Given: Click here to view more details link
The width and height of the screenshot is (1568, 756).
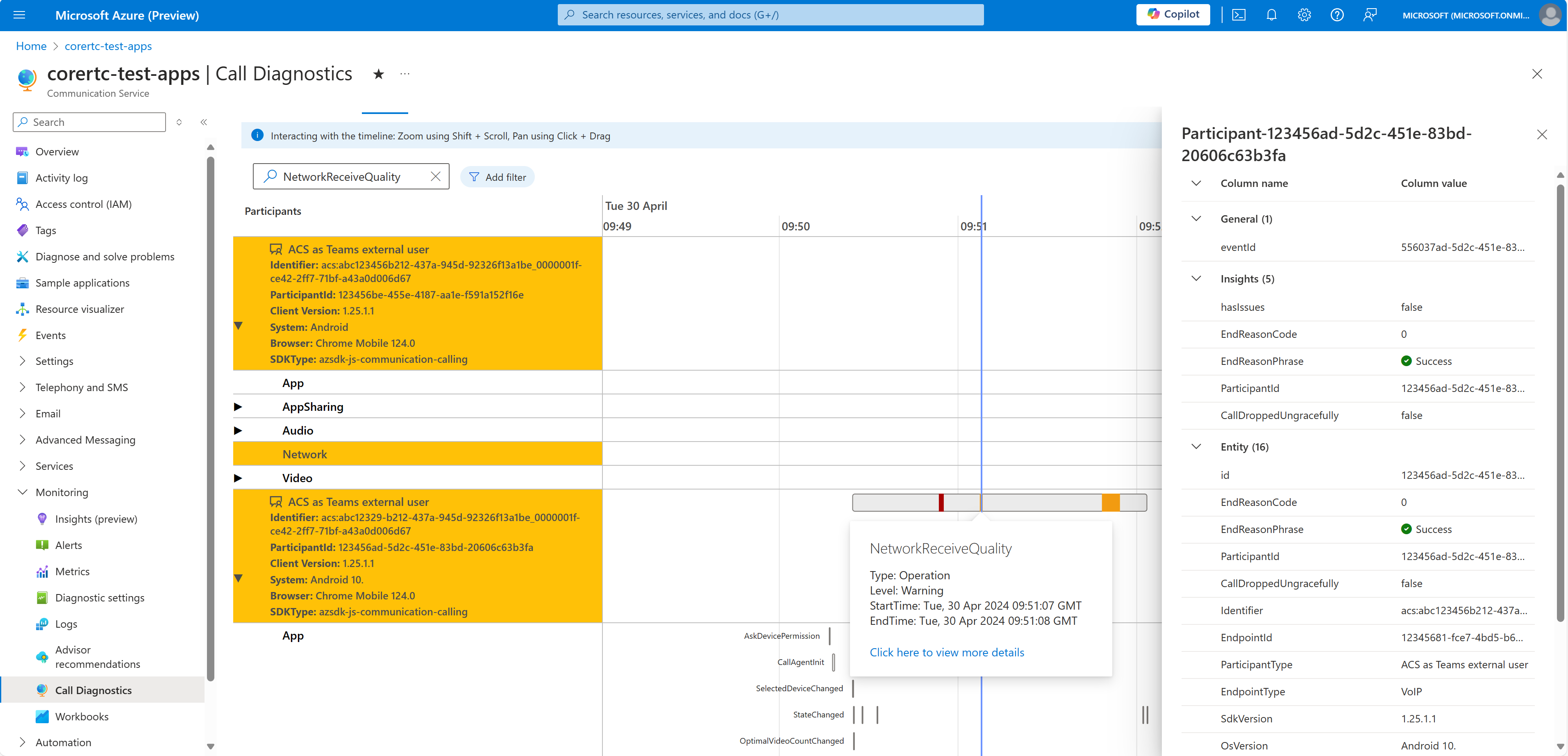Looking at the screenshot, I should pyautogui.click(x=946, y=651).
